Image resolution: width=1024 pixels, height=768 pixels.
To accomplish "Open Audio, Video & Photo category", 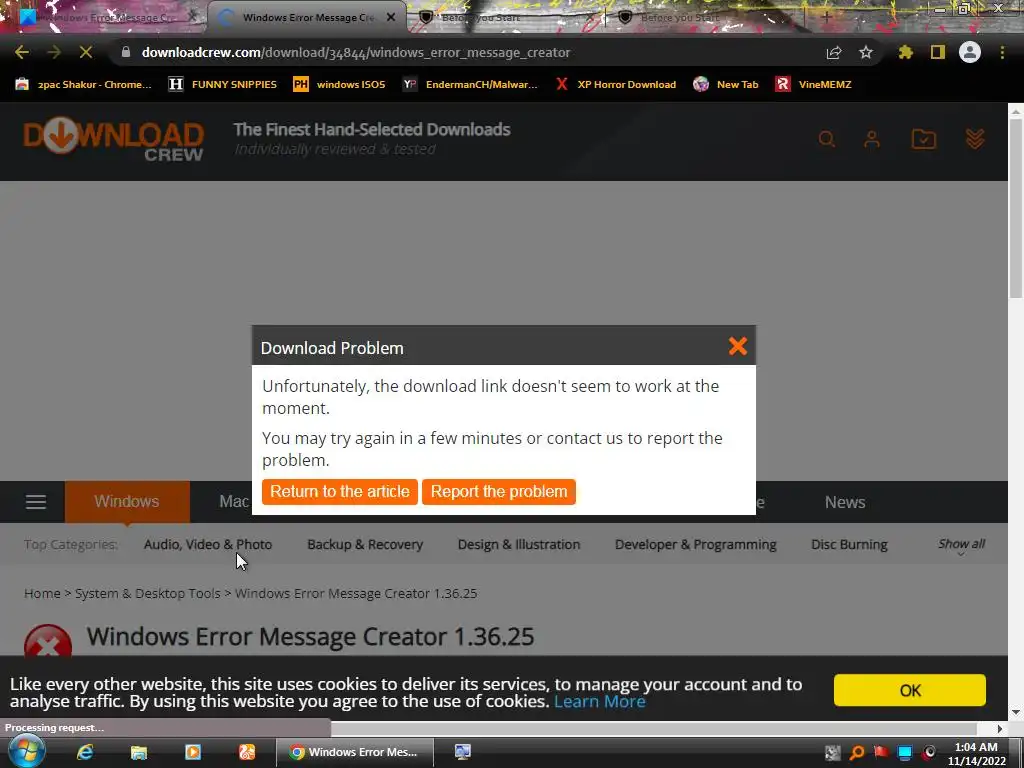I will (208, 545).
